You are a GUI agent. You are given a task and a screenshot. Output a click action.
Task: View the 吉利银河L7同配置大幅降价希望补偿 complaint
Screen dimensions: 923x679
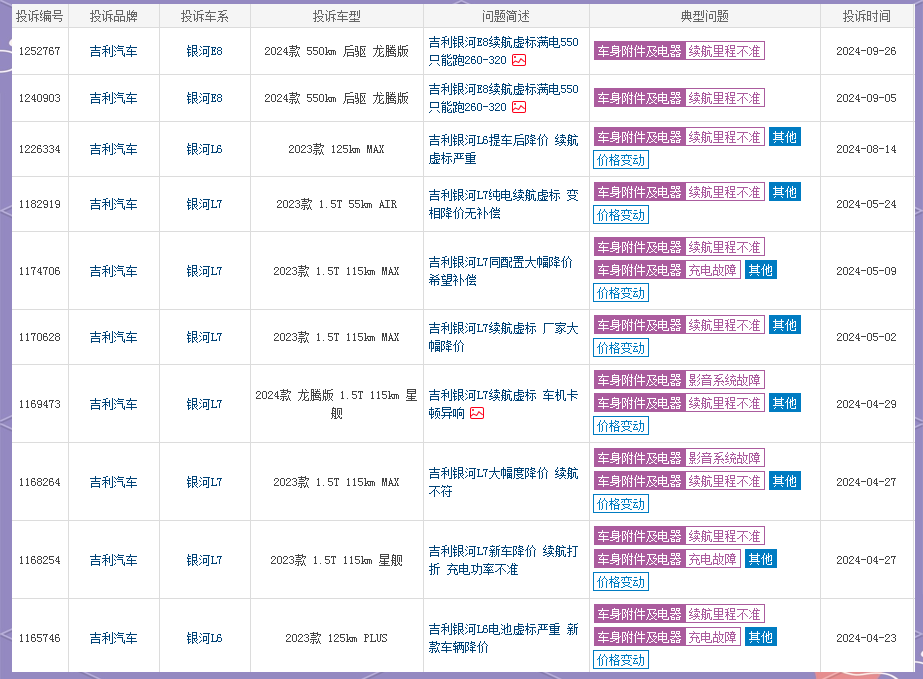point(500,271)
